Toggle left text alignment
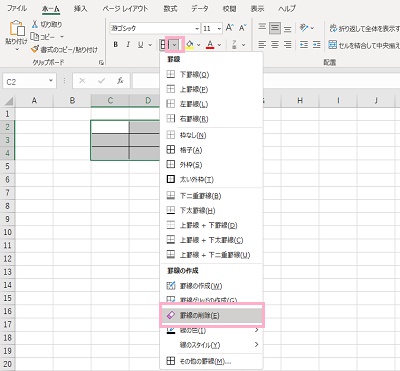 [x=262, y=45]
